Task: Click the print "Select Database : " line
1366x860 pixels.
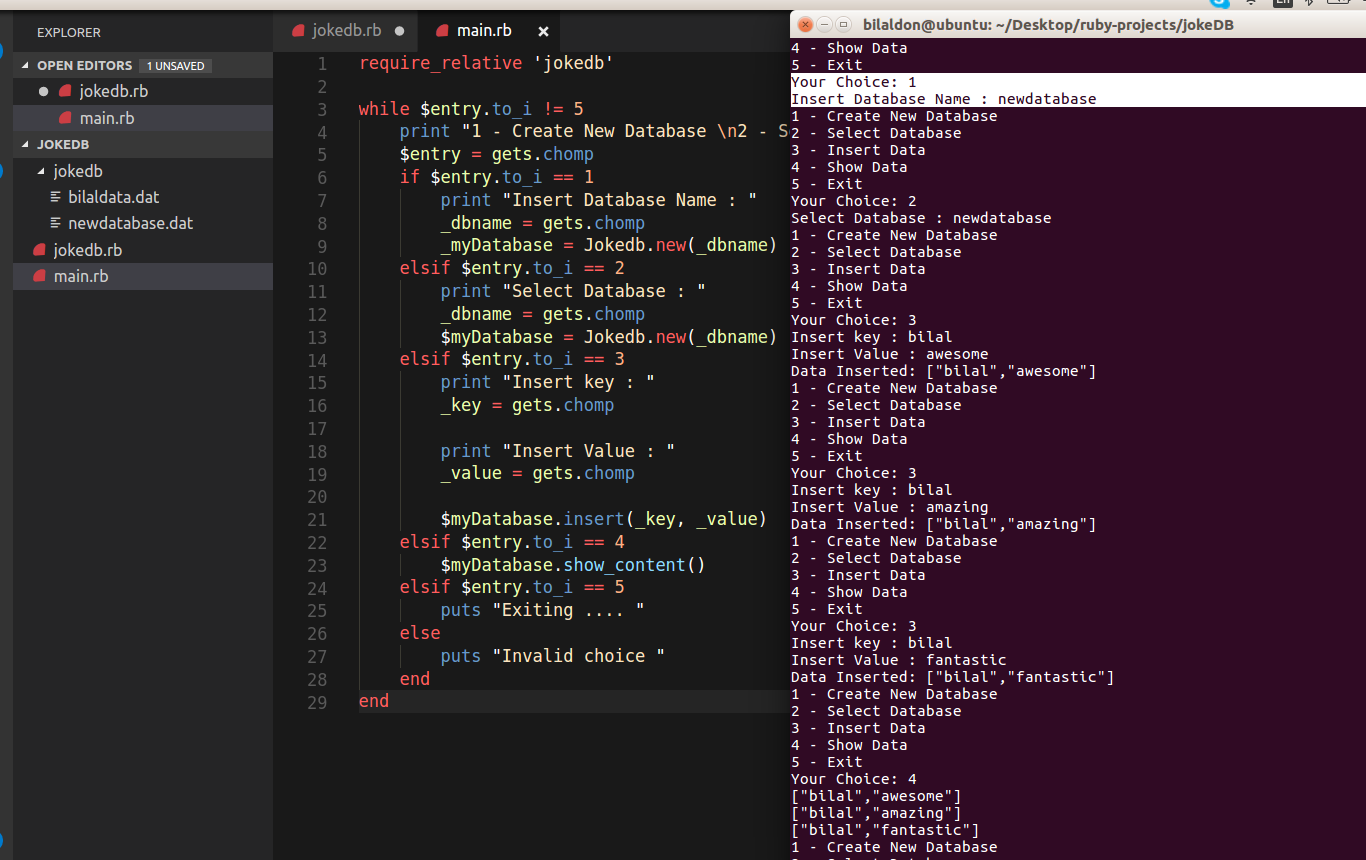Action: 574,291
